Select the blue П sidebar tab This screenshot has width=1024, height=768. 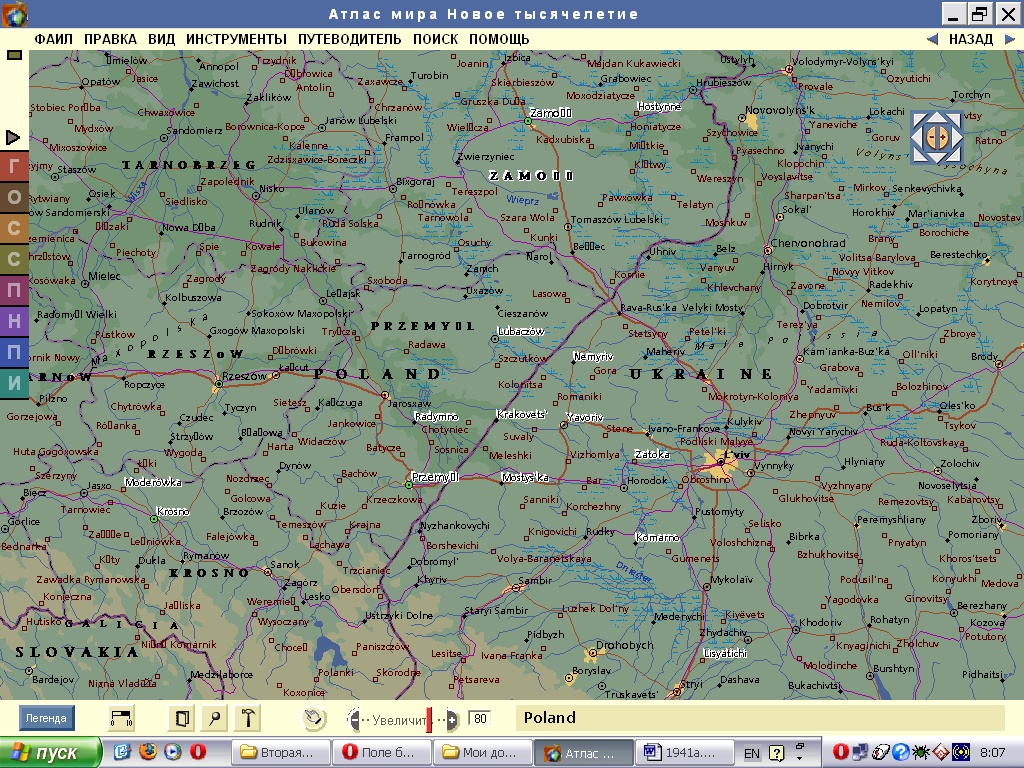tap(14, 352)
